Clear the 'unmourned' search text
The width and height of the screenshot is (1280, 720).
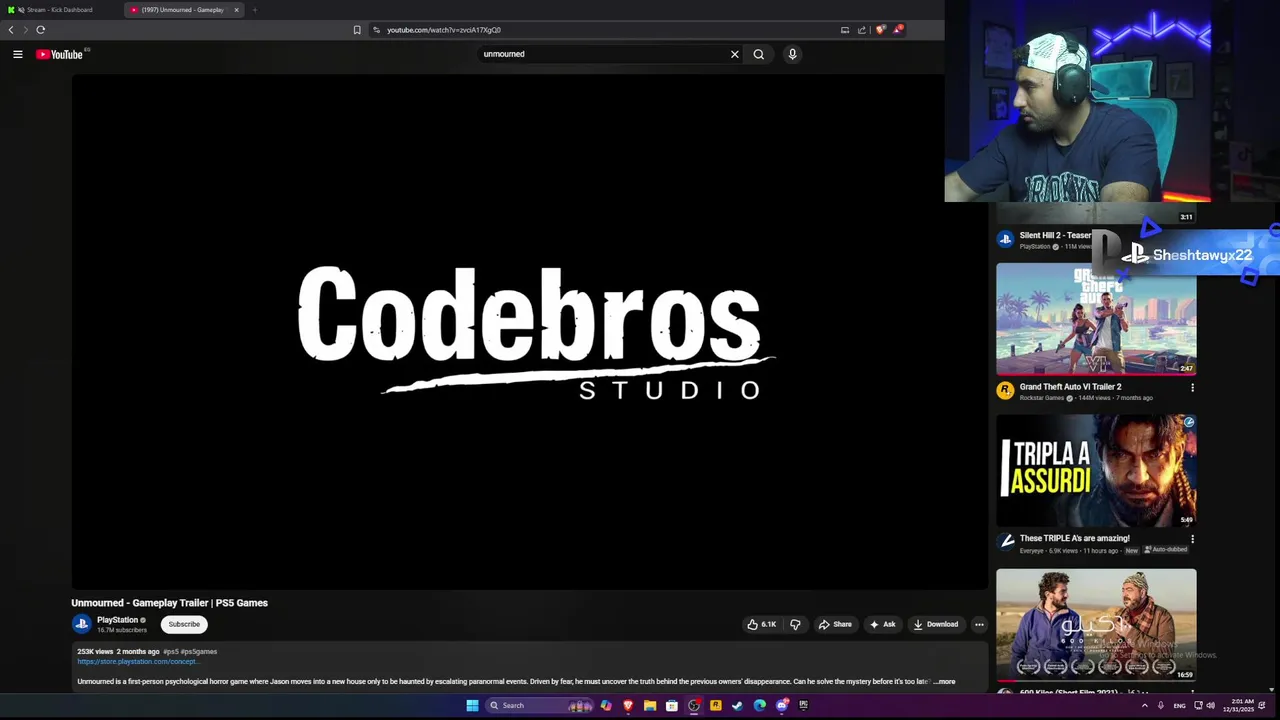coord(734,54)
